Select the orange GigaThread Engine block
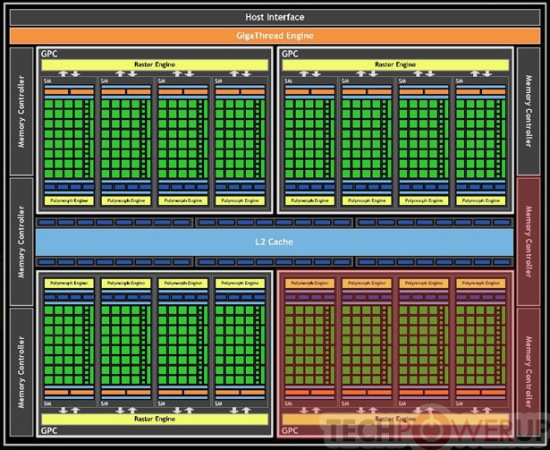 [x=275, y=36]
